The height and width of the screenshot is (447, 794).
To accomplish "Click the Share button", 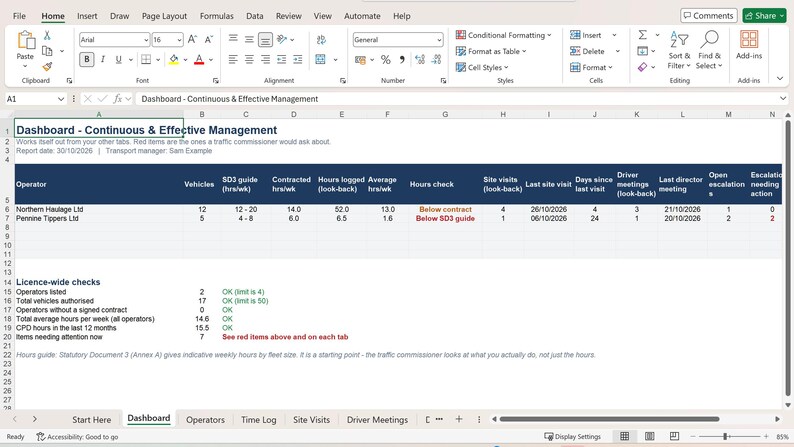I will pyautogui.click(x=764, y=16).
